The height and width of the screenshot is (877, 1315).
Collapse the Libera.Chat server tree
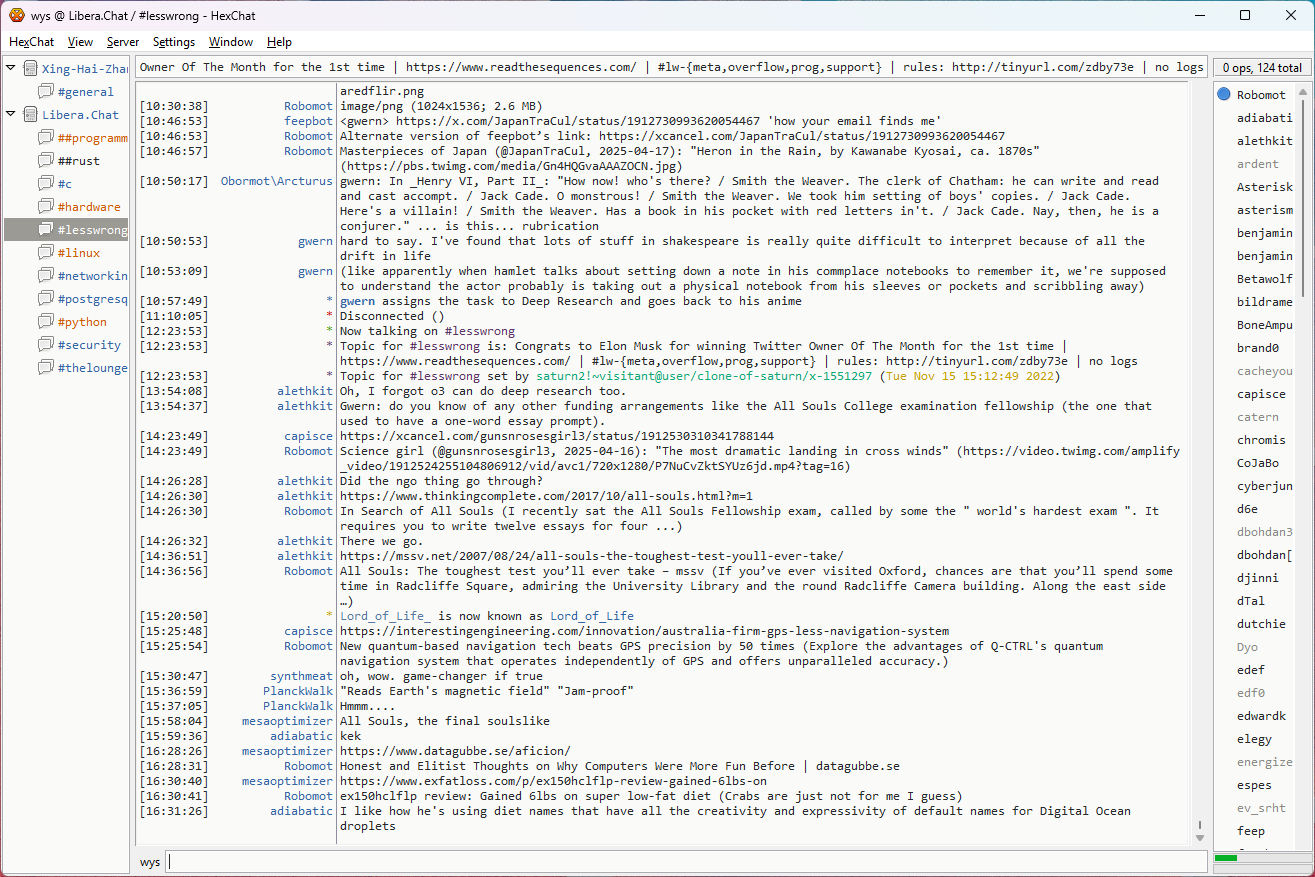point(11,114)
